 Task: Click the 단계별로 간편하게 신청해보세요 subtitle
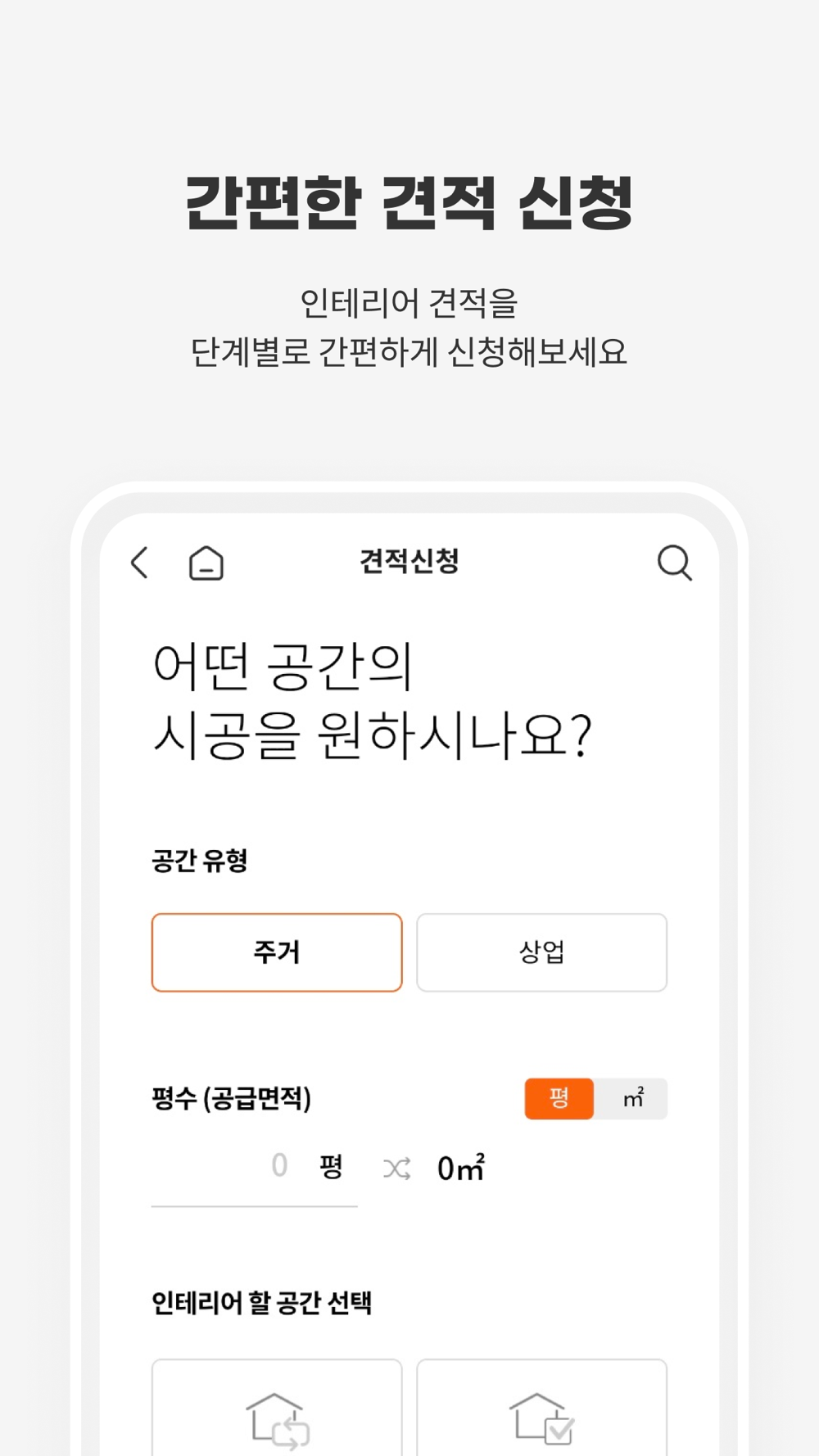409,352
